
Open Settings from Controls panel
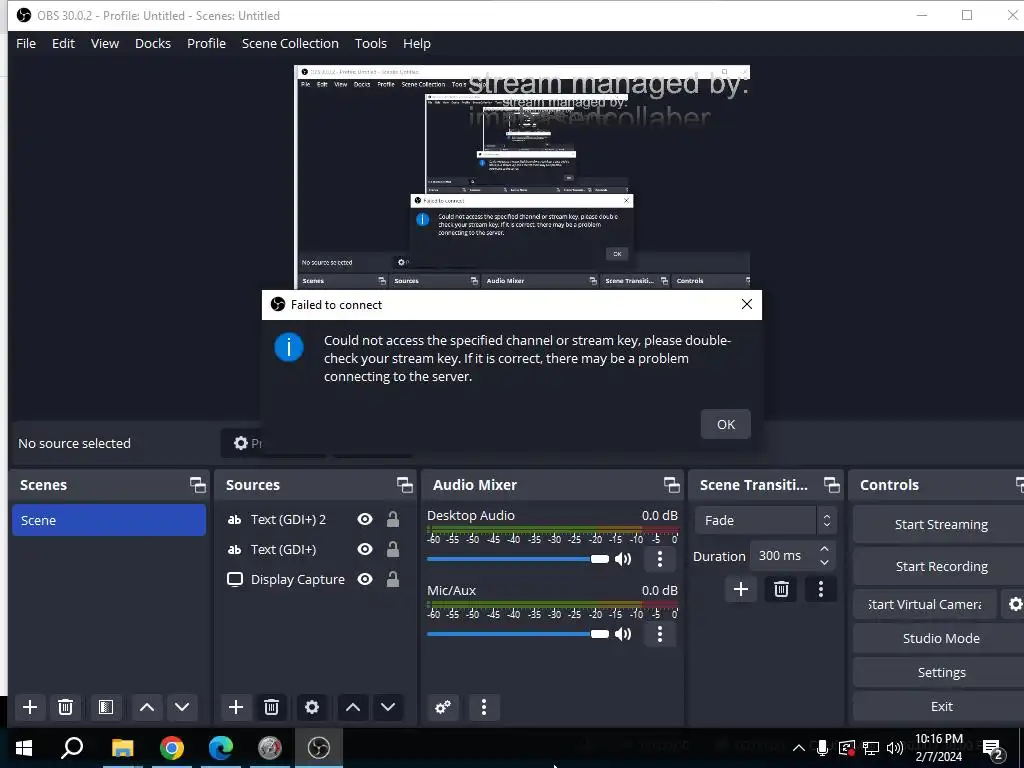940,672
